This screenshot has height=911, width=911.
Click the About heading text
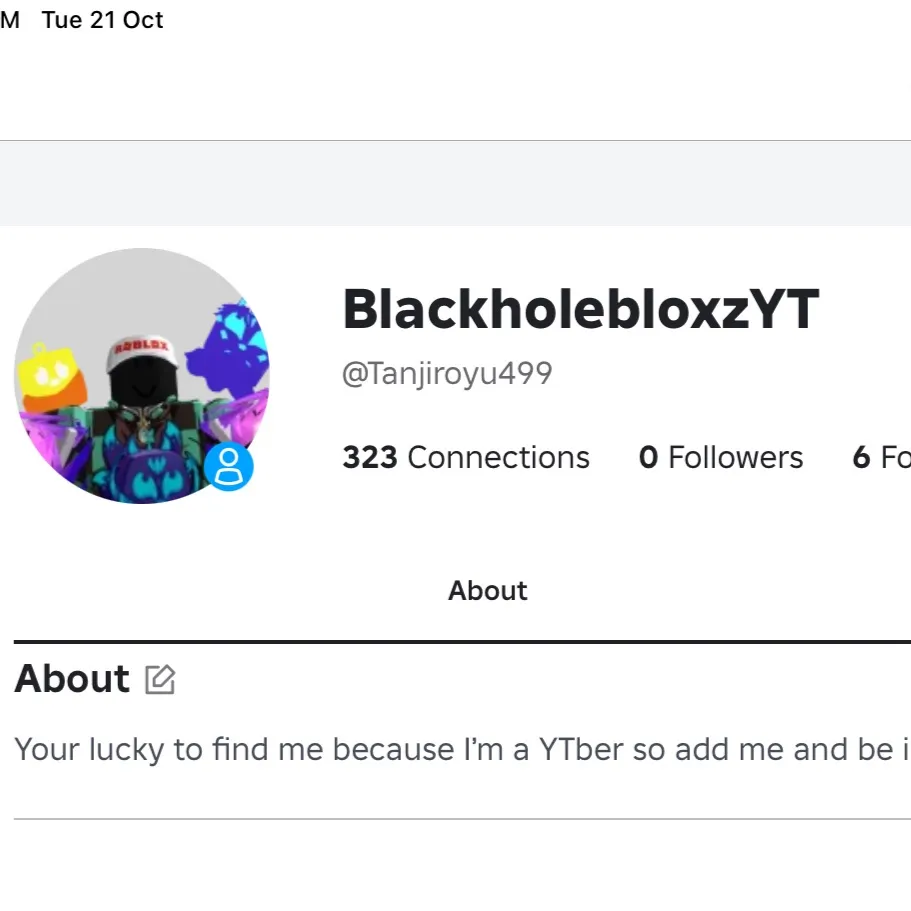(71, 679)
